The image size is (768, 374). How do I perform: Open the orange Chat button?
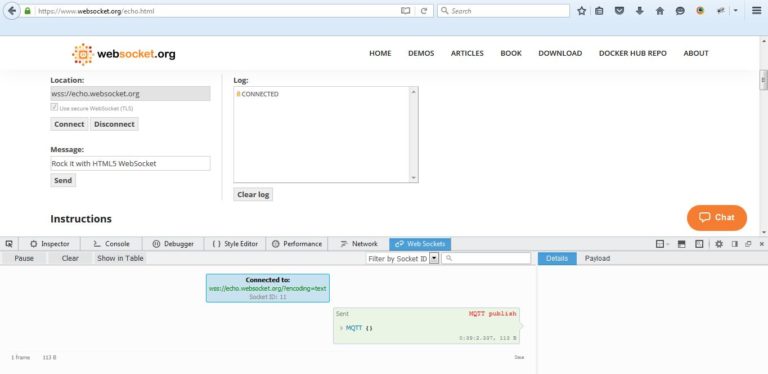[717, 218]
